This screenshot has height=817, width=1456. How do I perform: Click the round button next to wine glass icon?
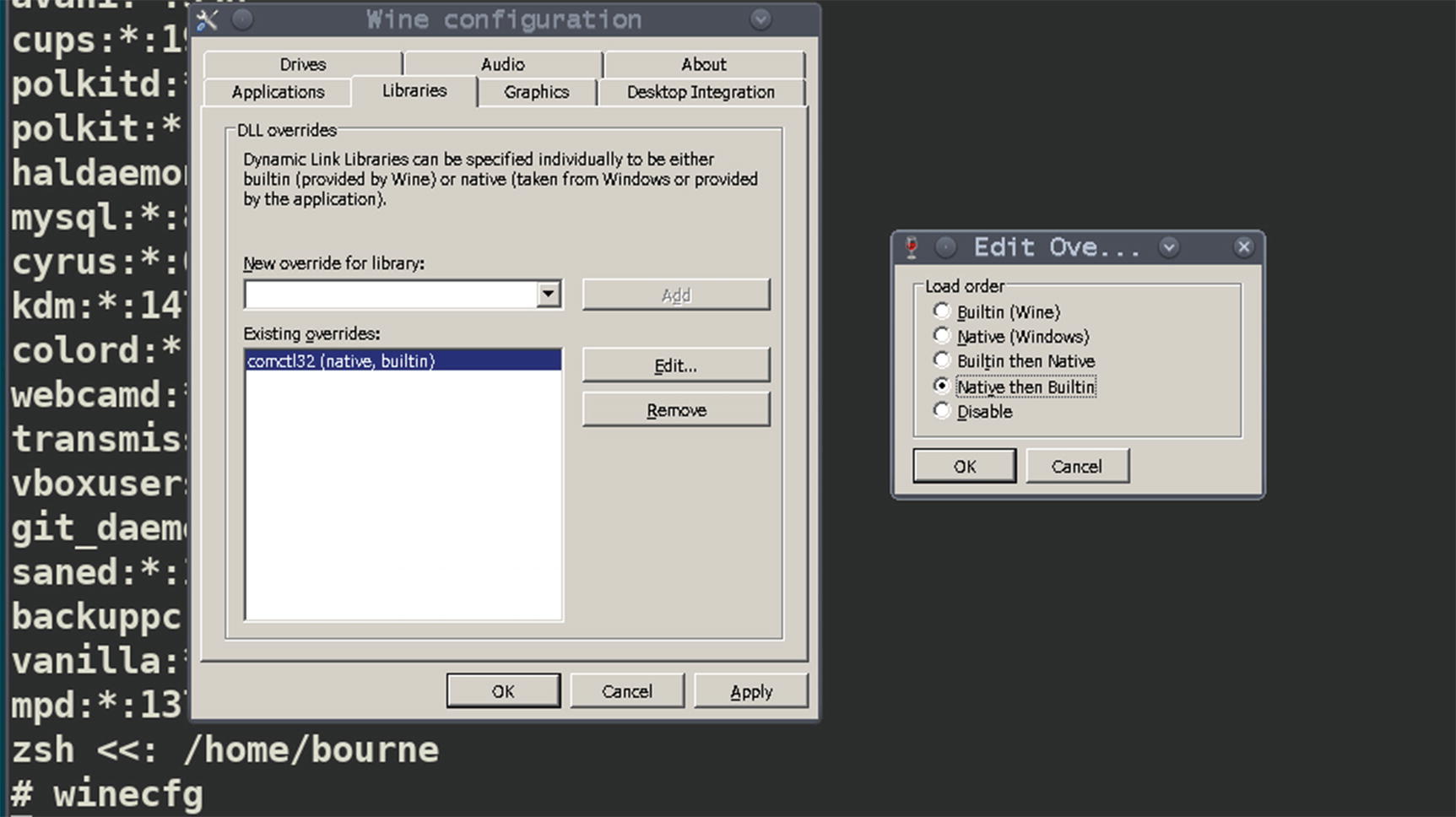945,247
